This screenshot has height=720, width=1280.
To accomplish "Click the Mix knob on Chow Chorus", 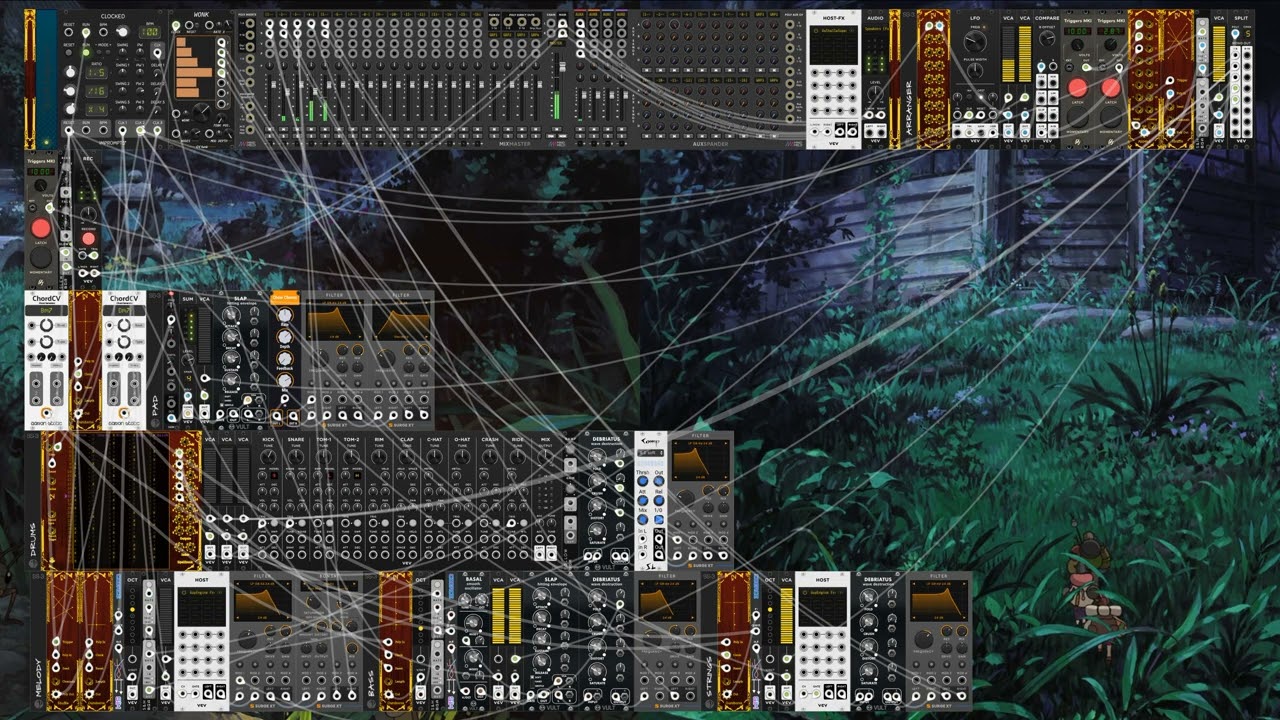I will pyautogui.click(x=284, y=380).
